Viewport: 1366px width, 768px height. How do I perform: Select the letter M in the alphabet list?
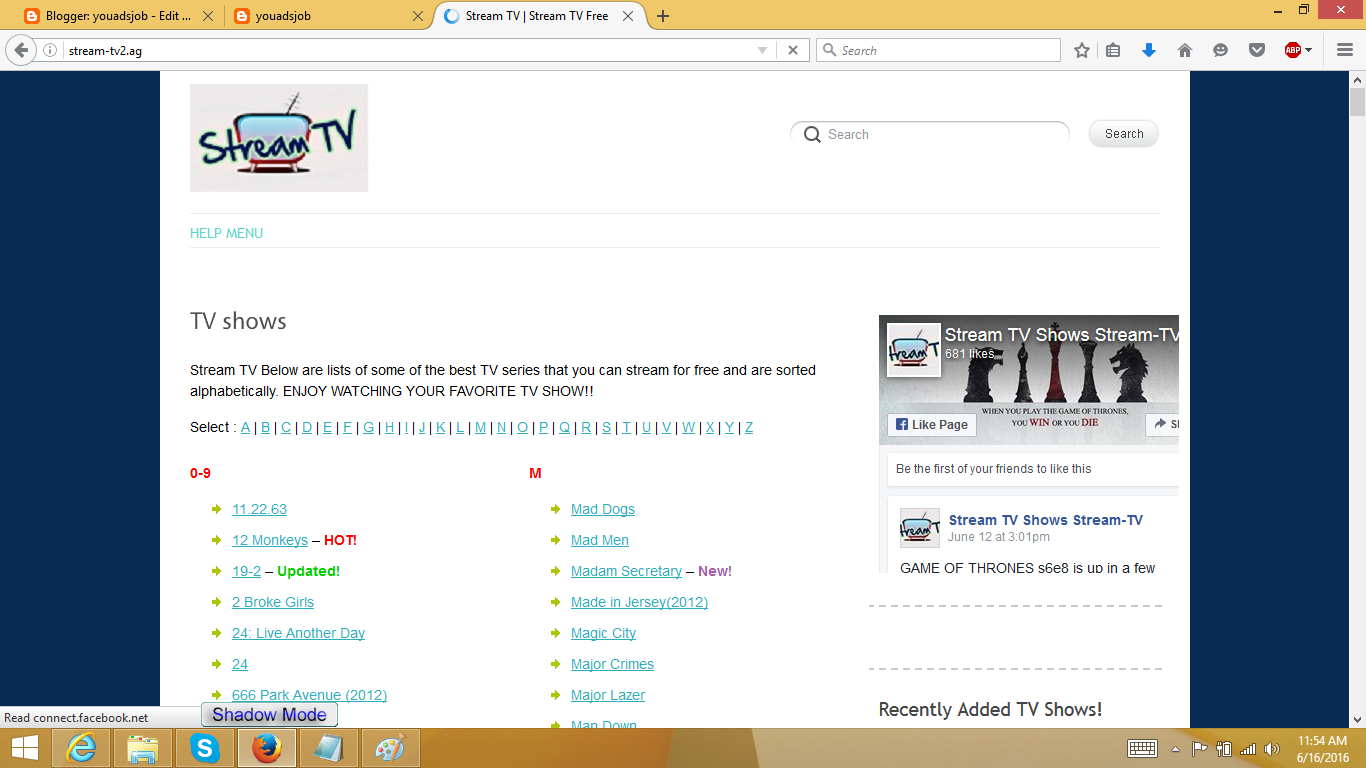pos(480,427)
